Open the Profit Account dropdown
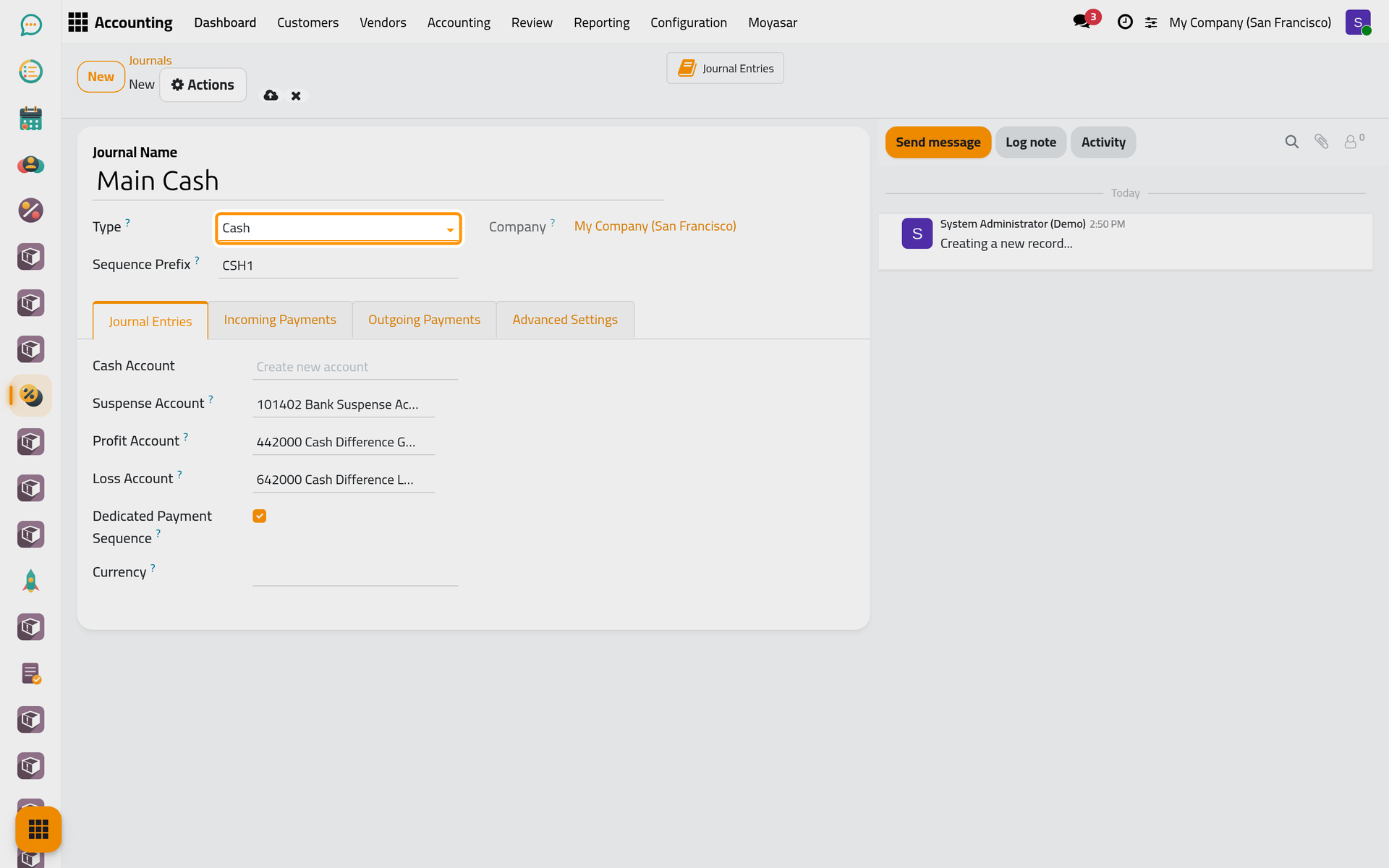Viewport: 1389px width, 868px height. (344, 442)
